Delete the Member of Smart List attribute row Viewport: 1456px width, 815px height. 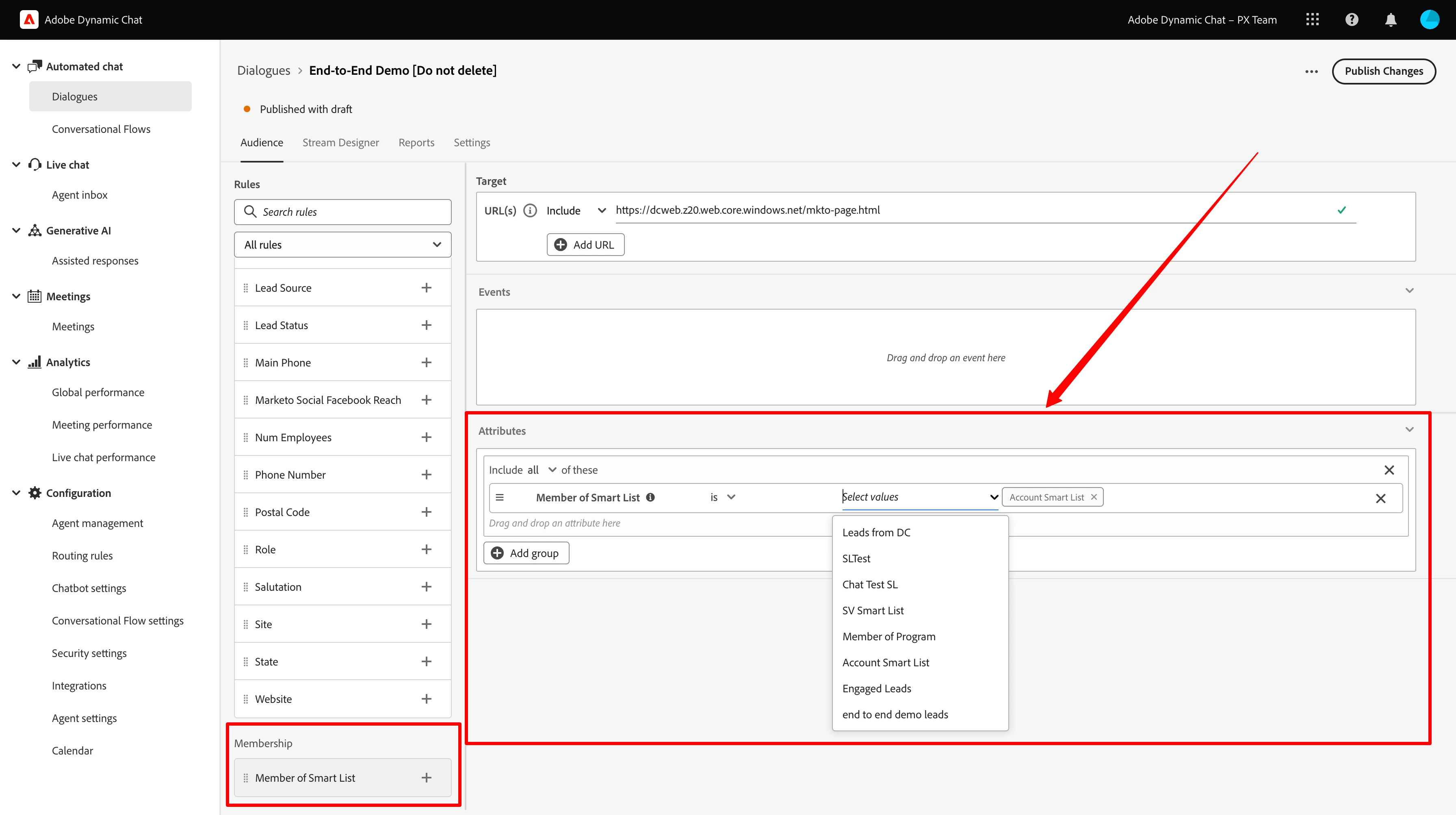(1380, 498)
